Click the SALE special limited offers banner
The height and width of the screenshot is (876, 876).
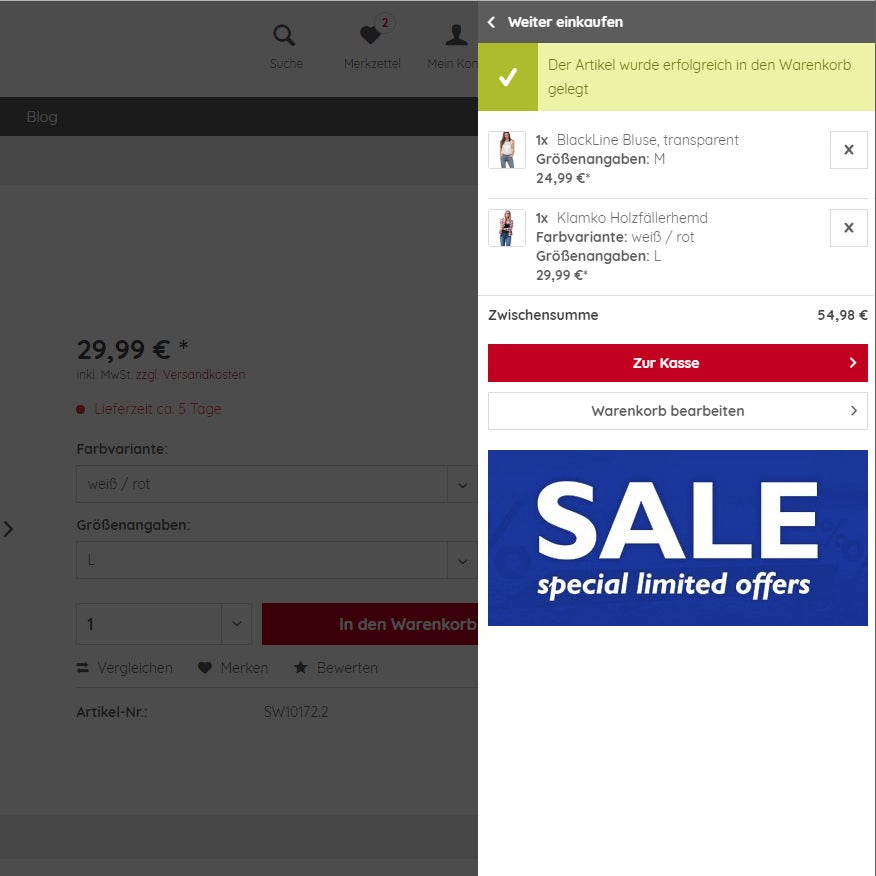pyautogui.click(x=678, y=537)
